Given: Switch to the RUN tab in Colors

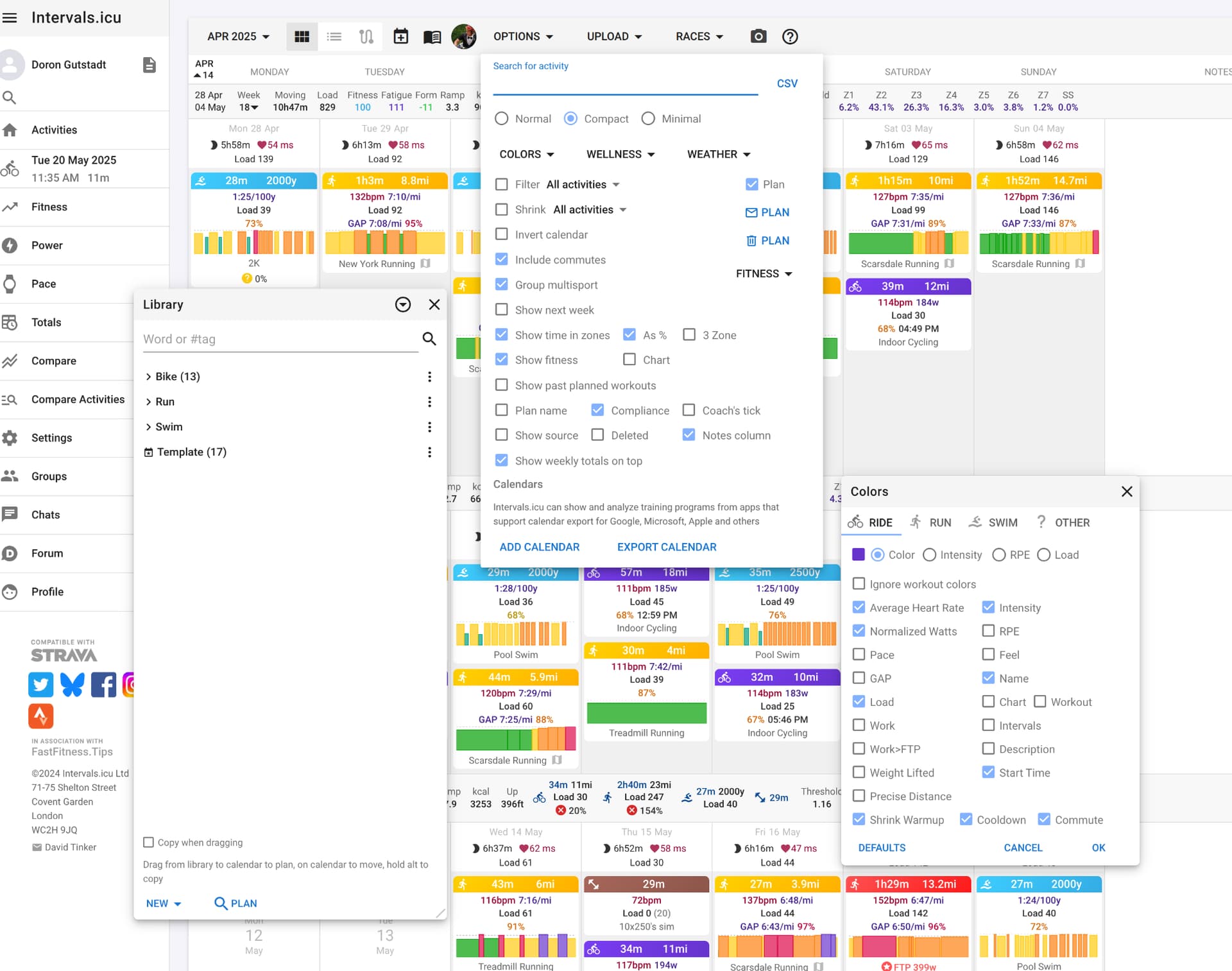Looking at the screenshot, I should (x=930, y=522).
